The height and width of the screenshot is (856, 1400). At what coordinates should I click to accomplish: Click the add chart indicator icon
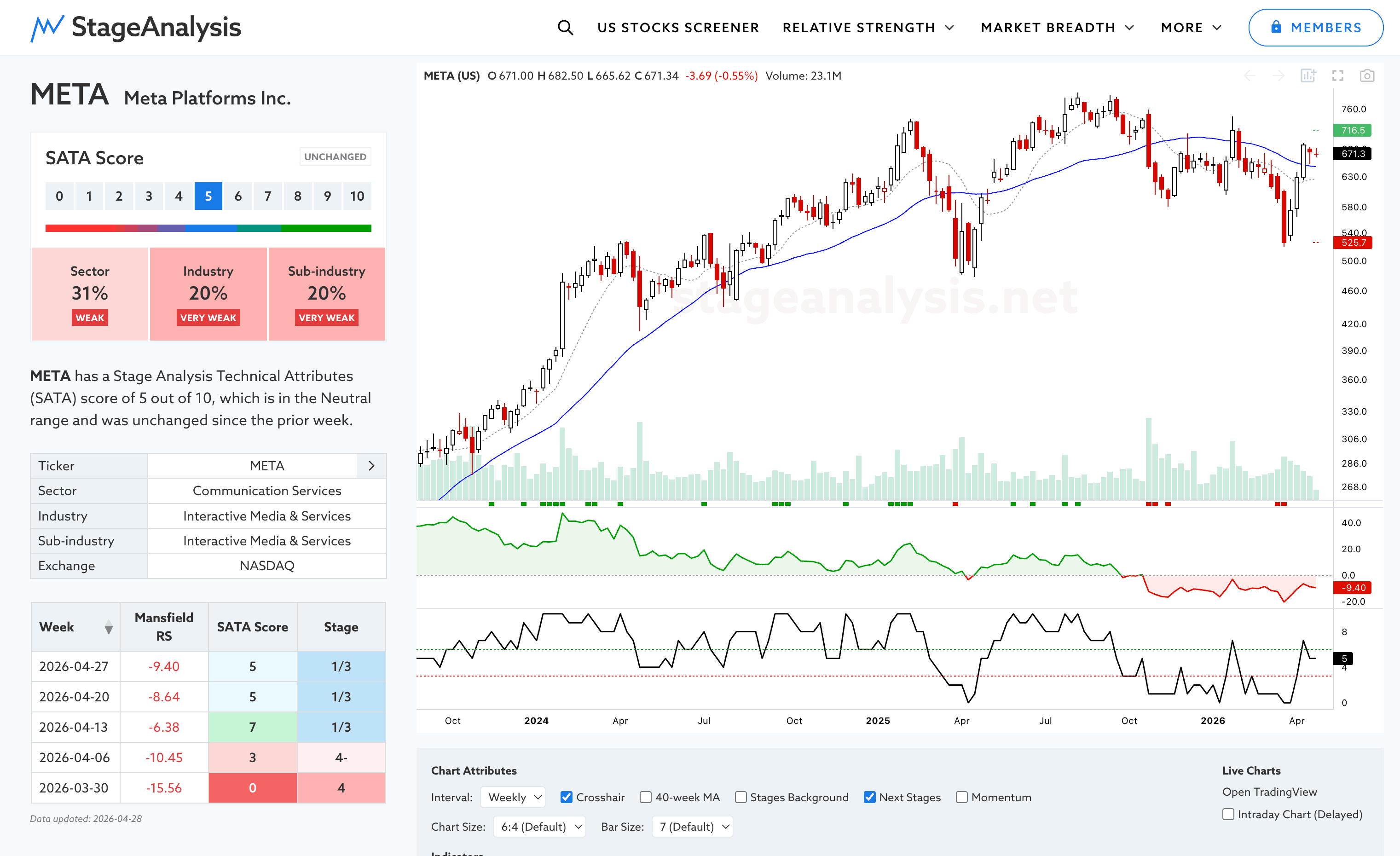click(1308, 75)
